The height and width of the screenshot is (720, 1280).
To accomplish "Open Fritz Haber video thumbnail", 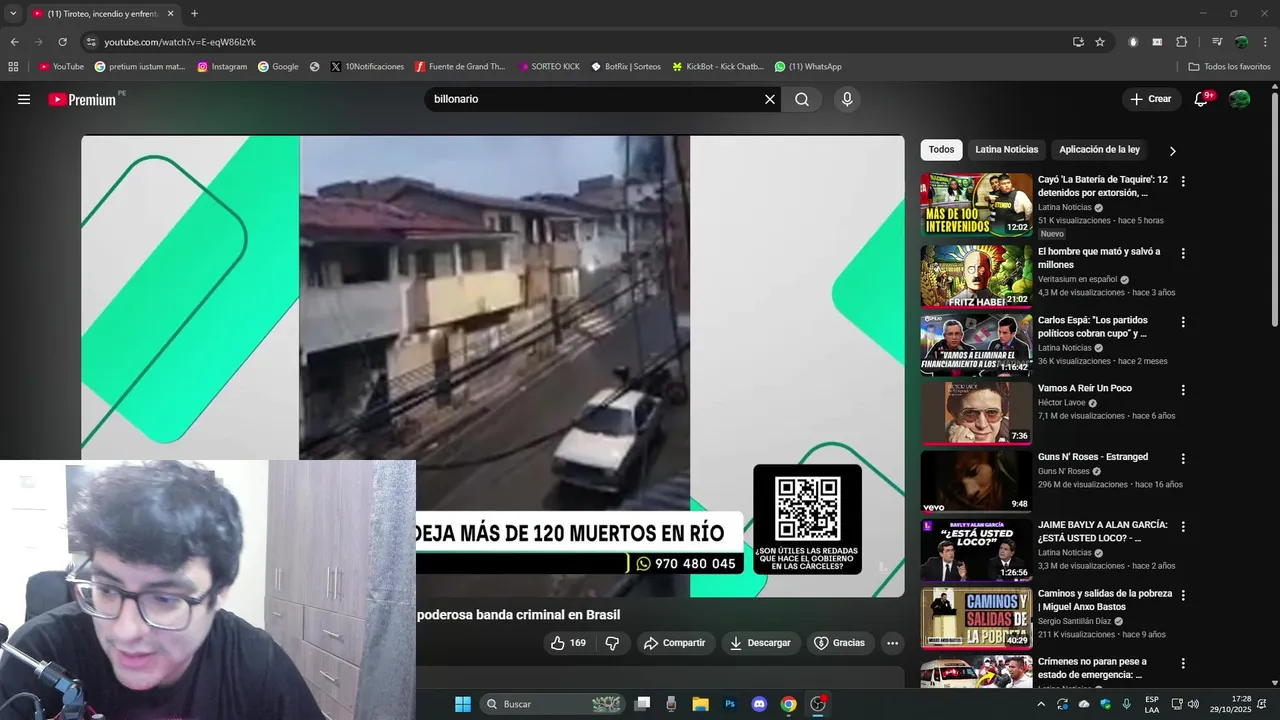I will [x=976, y=277].
